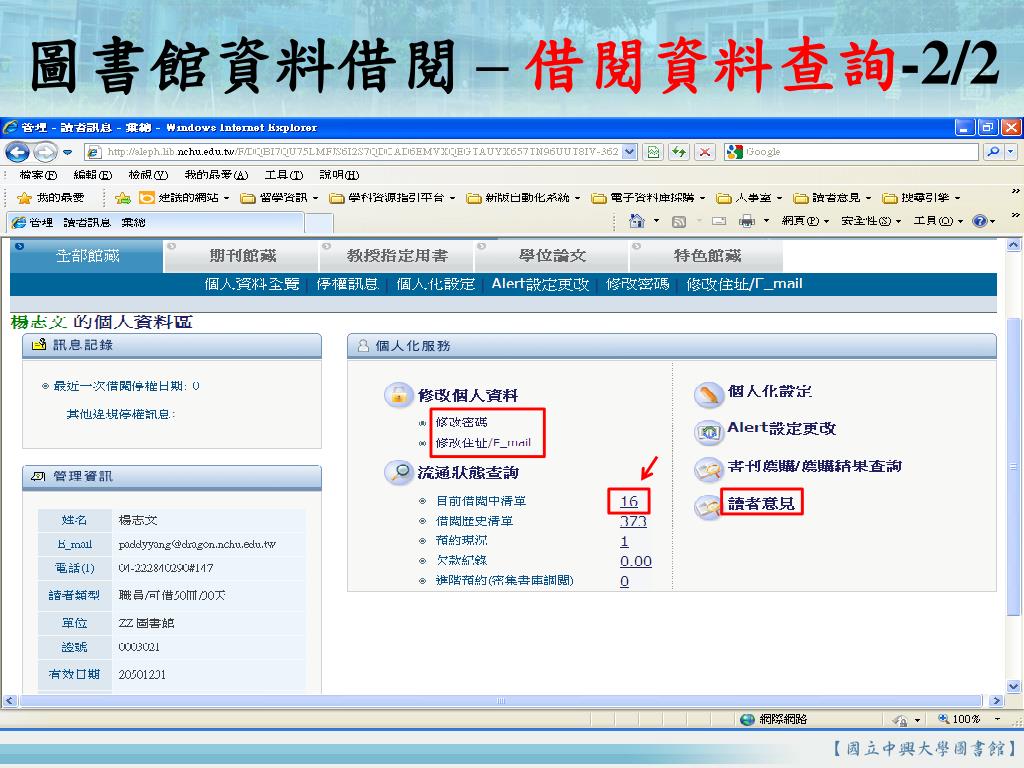The width and height of the screenshot is (1024, 768).
Task: Open the 工具(T) menu
Action: coord(284,175)
